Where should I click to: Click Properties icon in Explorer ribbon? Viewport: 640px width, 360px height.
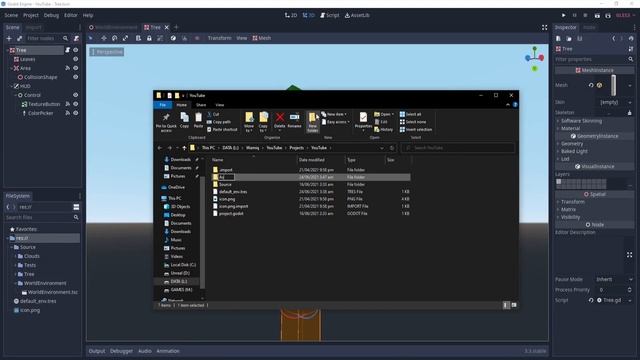pos(363,121)
